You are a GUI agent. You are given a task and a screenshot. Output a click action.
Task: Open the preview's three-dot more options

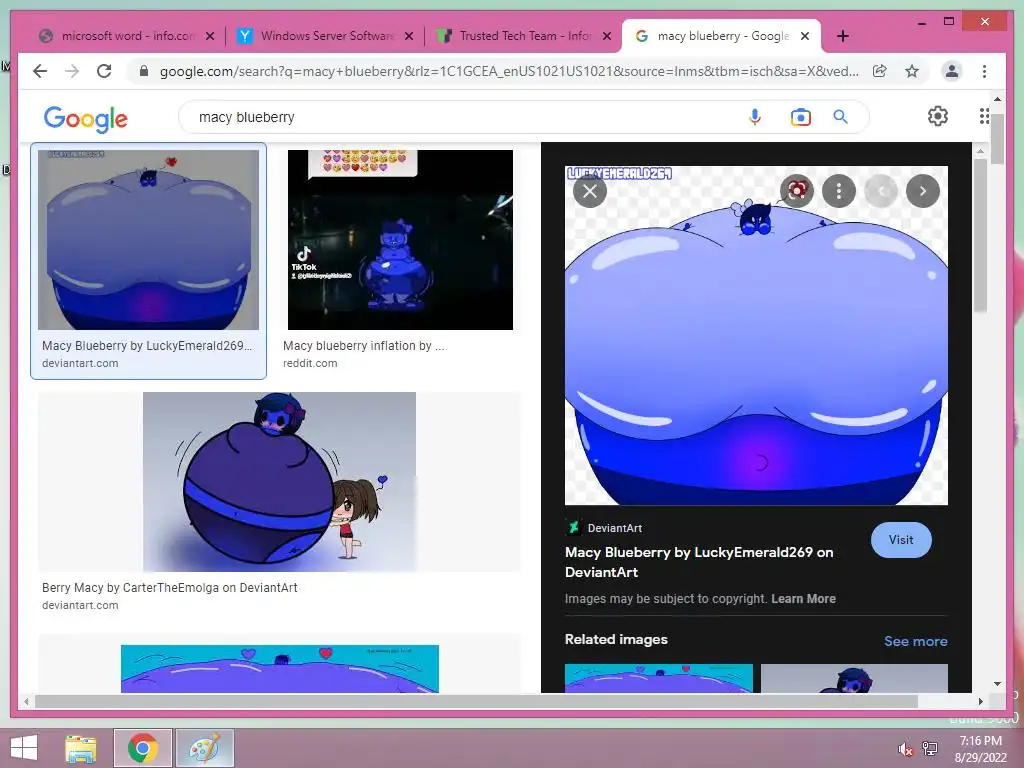839,191
